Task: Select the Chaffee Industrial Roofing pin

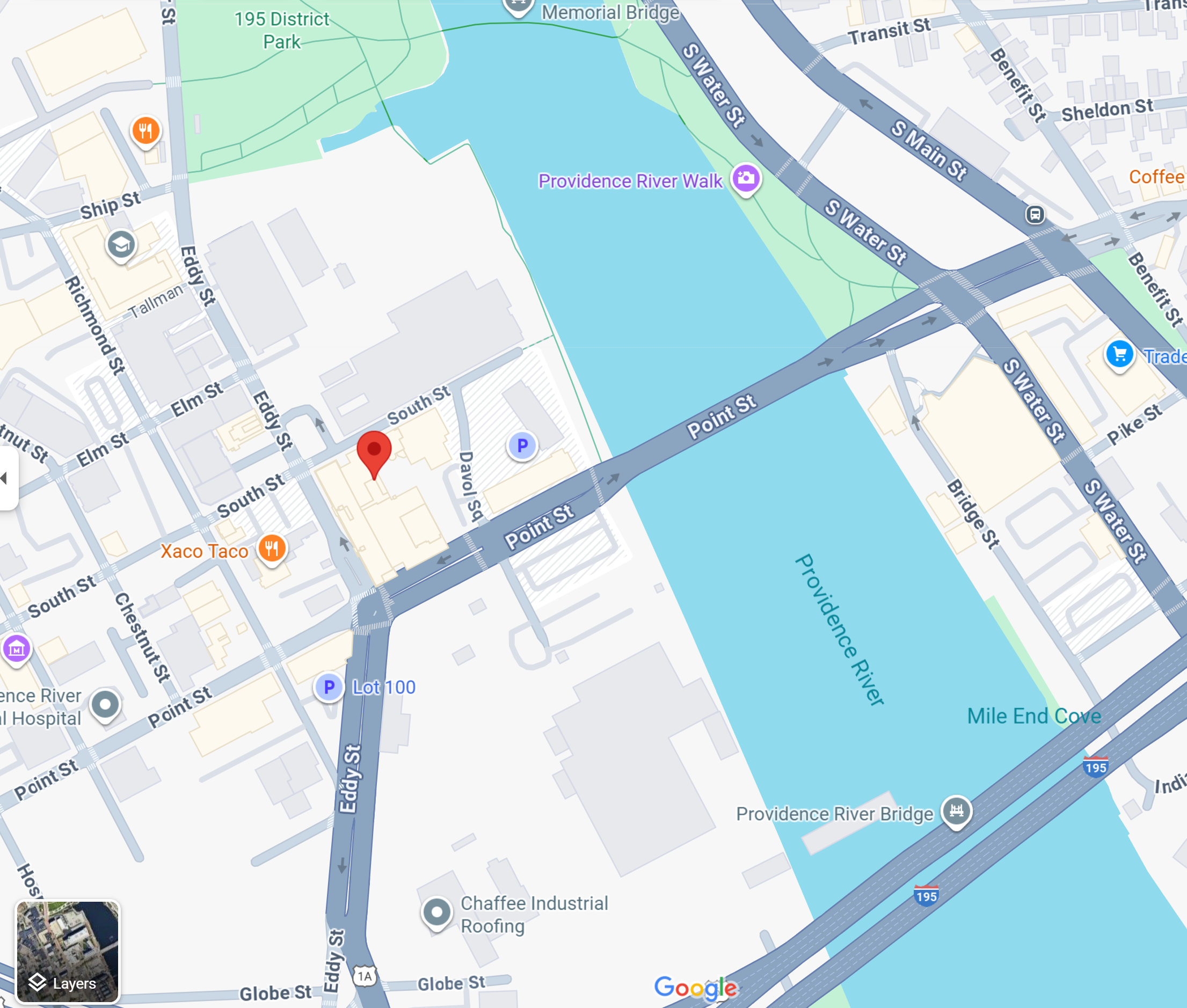Action: [437, 912]
